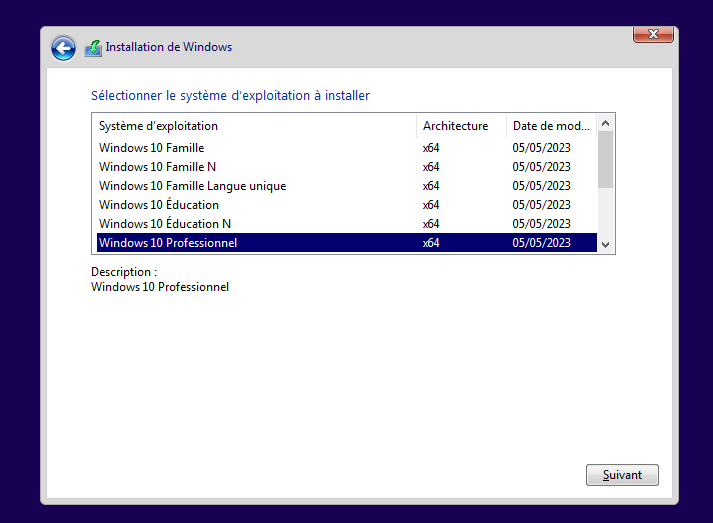Click the Description value Windows 10 Professionnel
The width and height of the screenshot is (713, 523).
click(160, 287)
